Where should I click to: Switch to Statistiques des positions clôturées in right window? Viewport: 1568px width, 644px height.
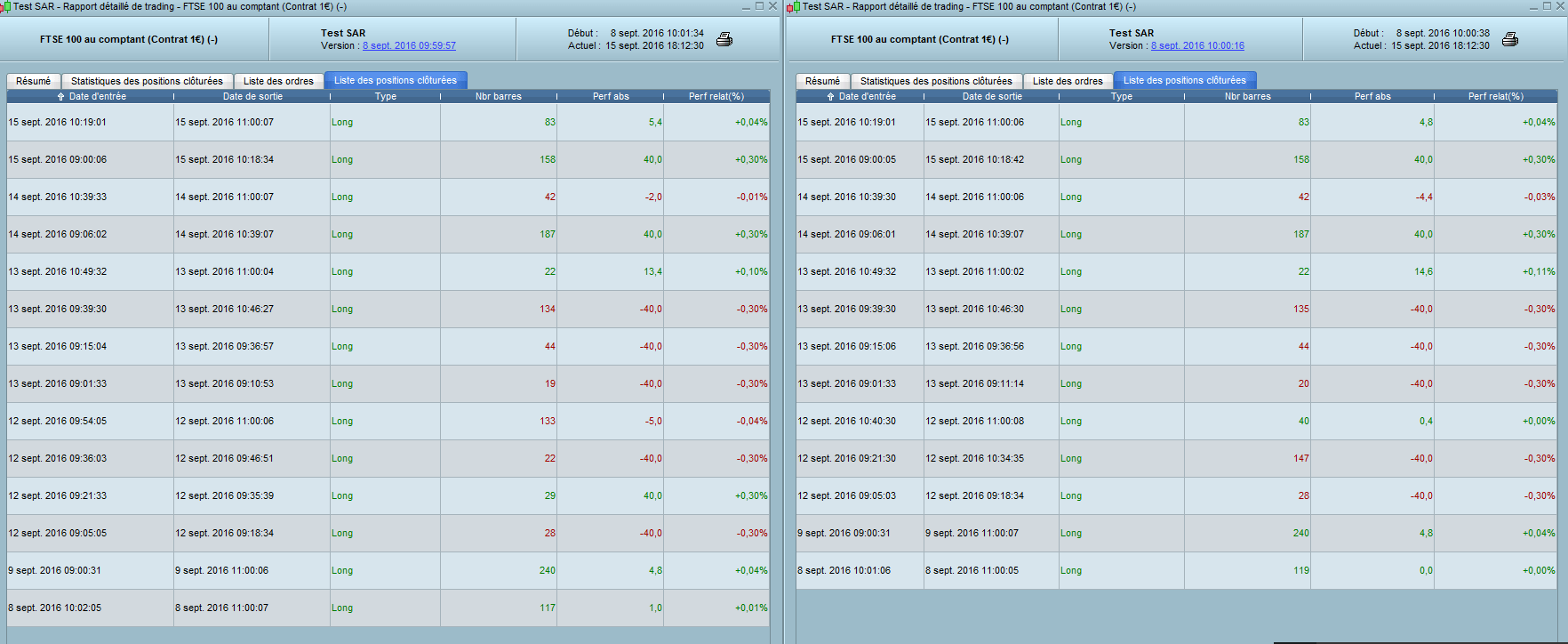pyautogui.click(x=936, y=81)
